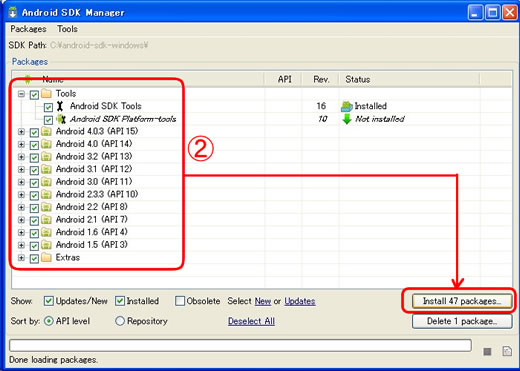Click the green Not installed download arrow icon
520x371 pixels.
click(347, 119)
